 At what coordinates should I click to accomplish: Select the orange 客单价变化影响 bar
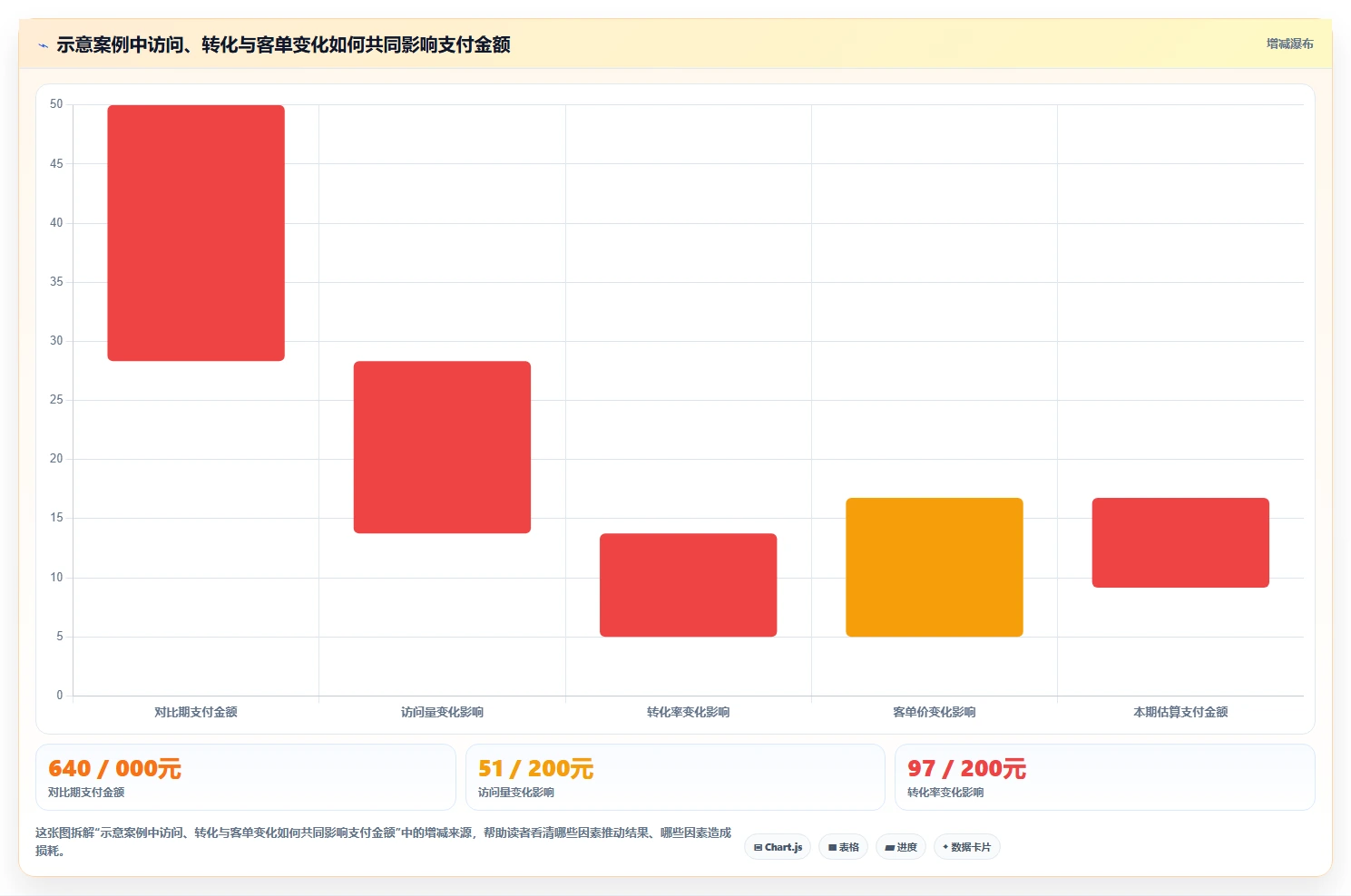pyautogui.click(x=935, y=567)
